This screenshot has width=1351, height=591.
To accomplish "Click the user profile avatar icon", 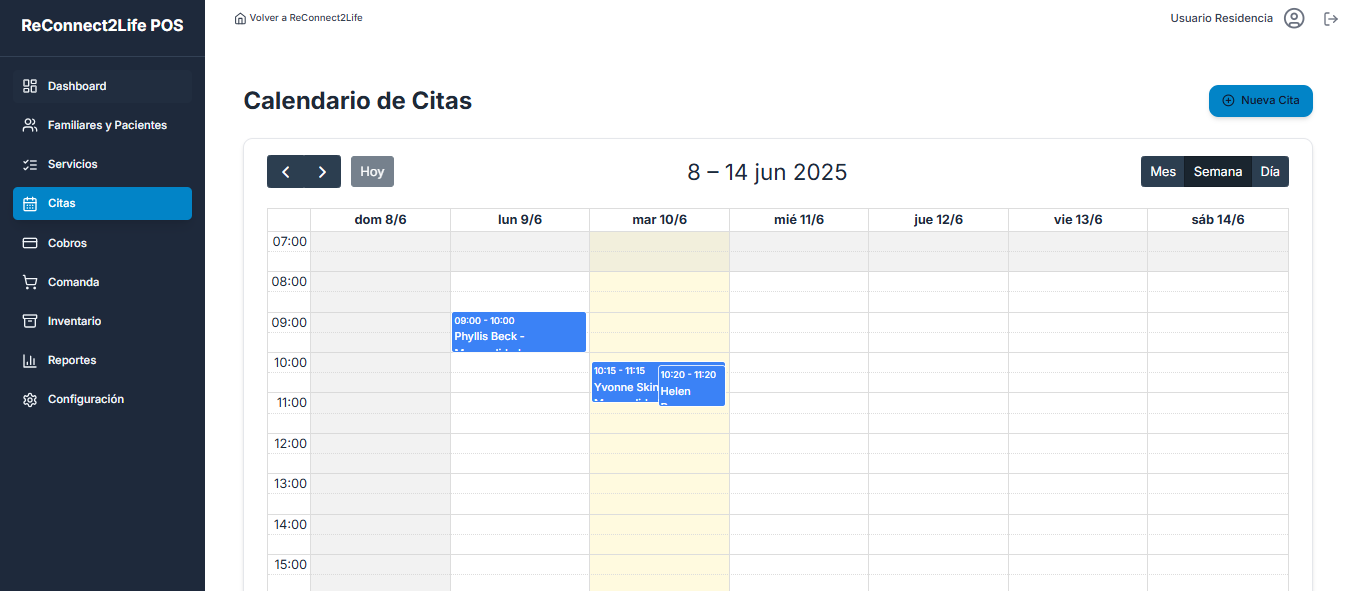I will click(1294, 18).
